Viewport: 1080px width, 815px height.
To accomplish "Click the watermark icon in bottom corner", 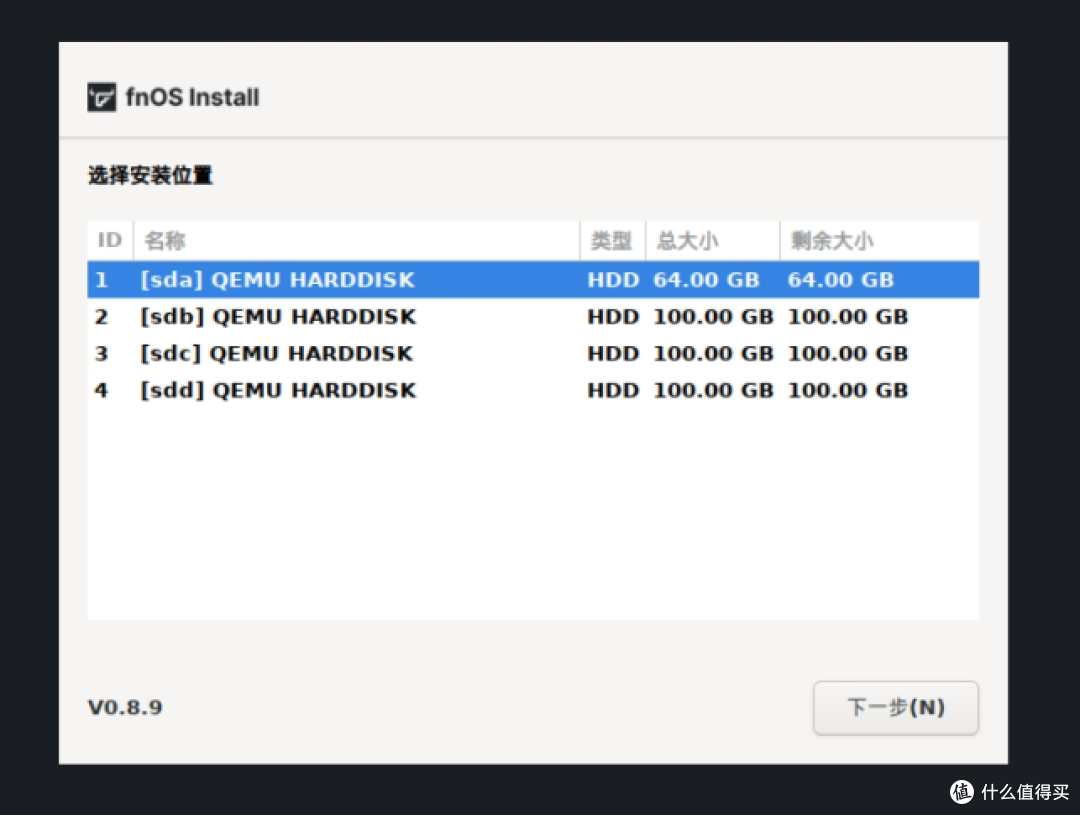I will pyautogui.click(x=962, y=792).
